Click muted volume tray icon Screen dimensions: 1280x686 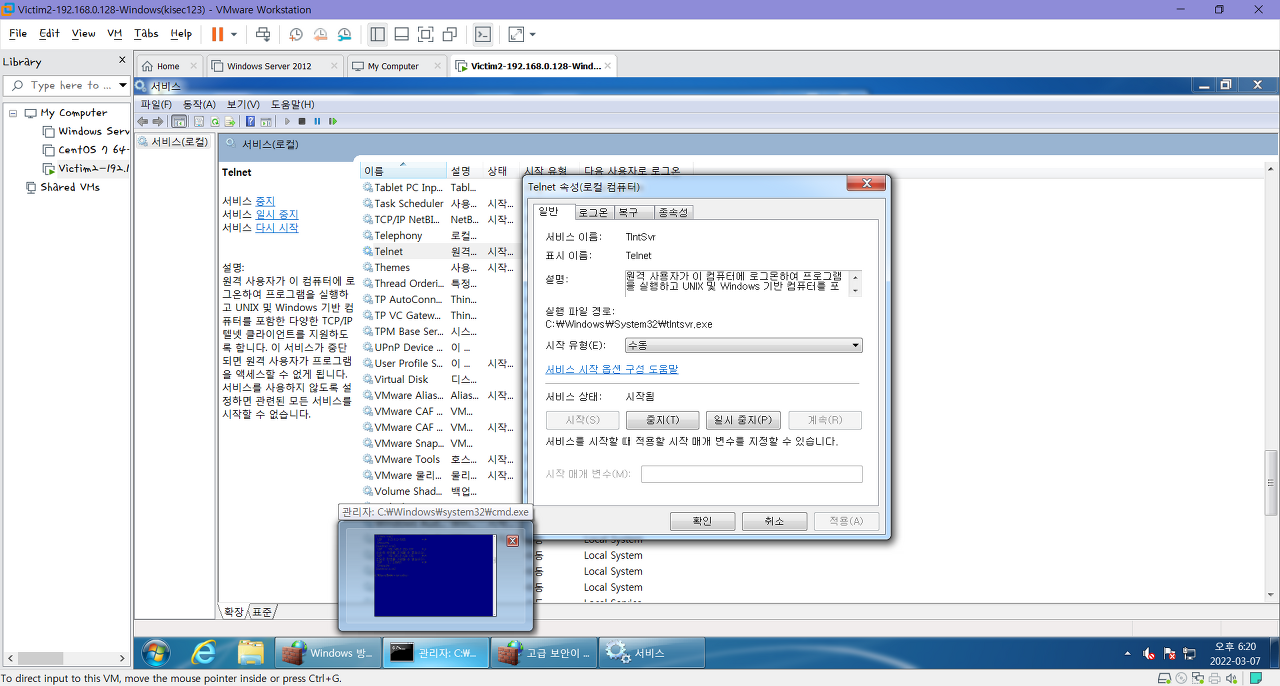coord(1148,653)
